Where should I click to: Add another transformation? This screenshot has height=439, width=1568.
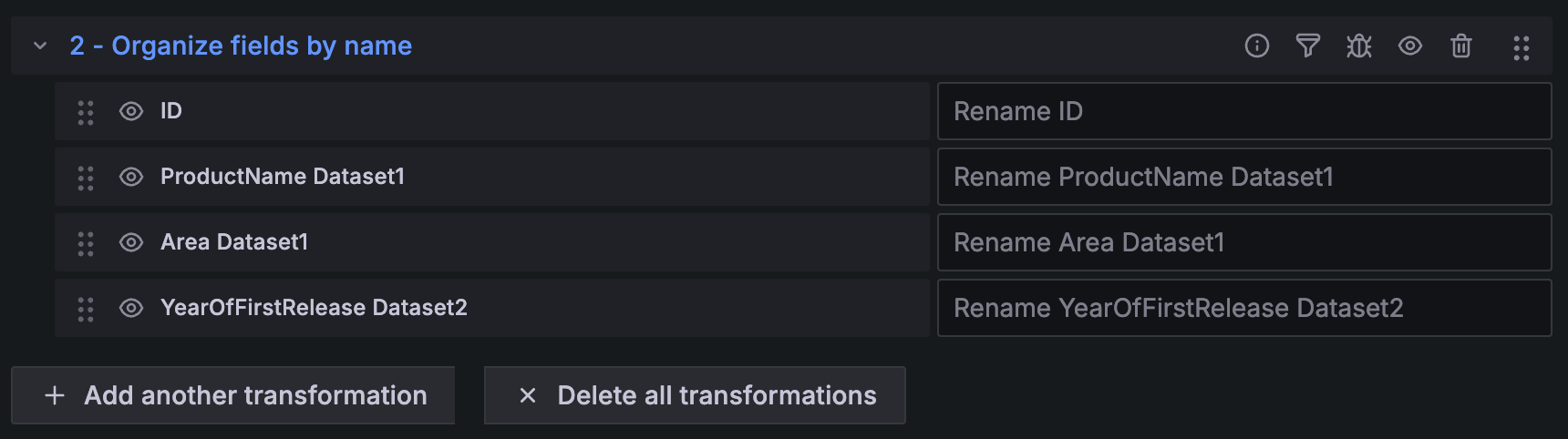point(233,395)
